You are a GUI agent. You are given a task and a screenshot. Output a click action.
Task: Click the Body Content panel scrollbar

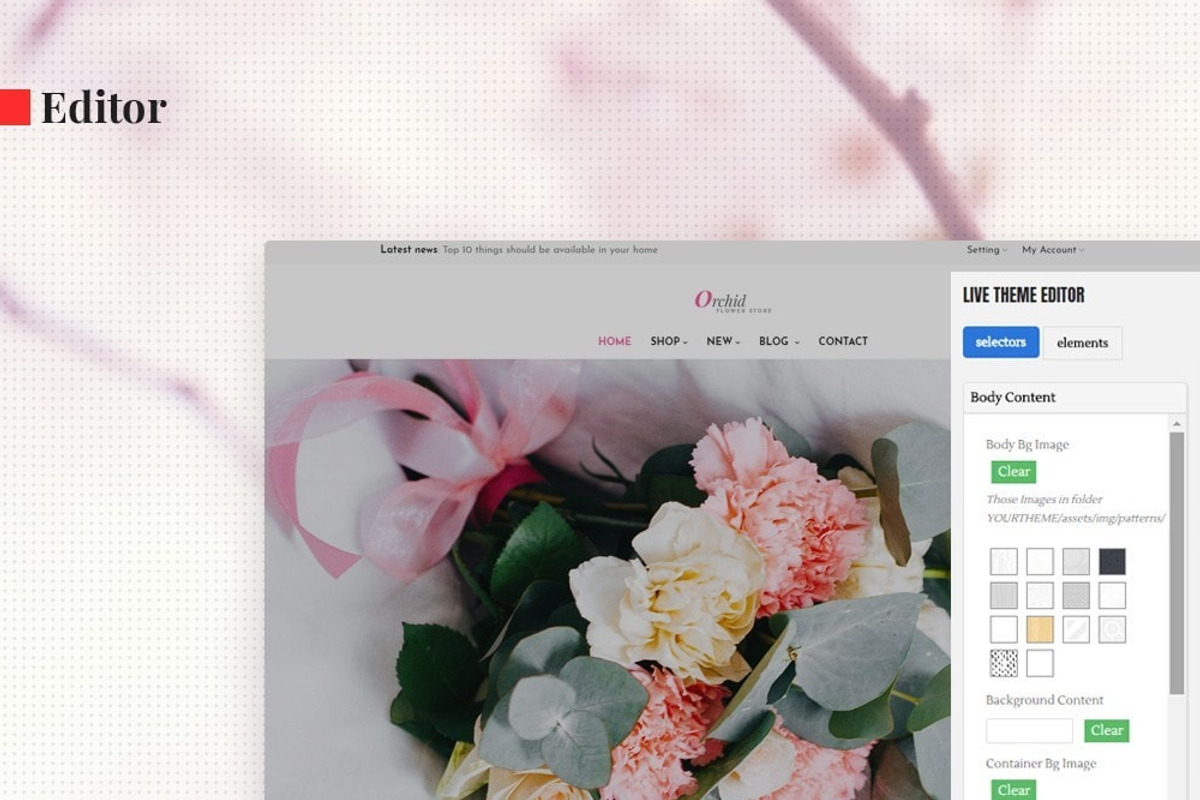[1177, 562]
